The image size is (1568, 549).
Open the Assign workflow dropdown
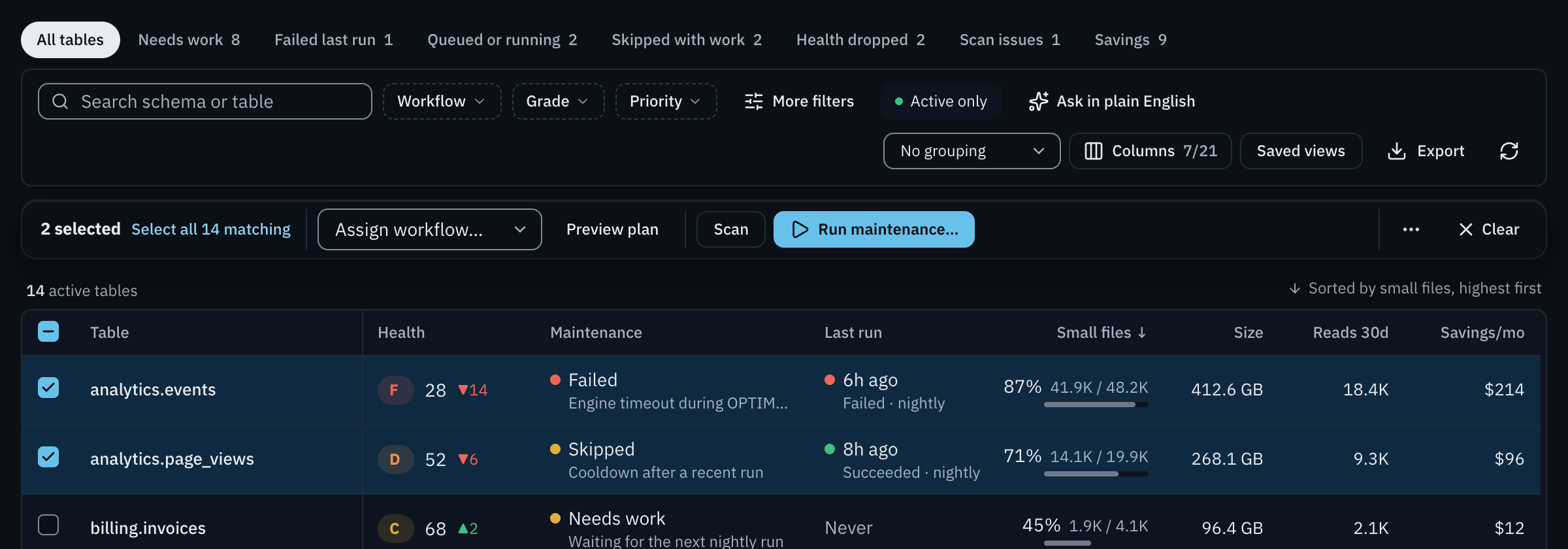[x=430, y=229]
